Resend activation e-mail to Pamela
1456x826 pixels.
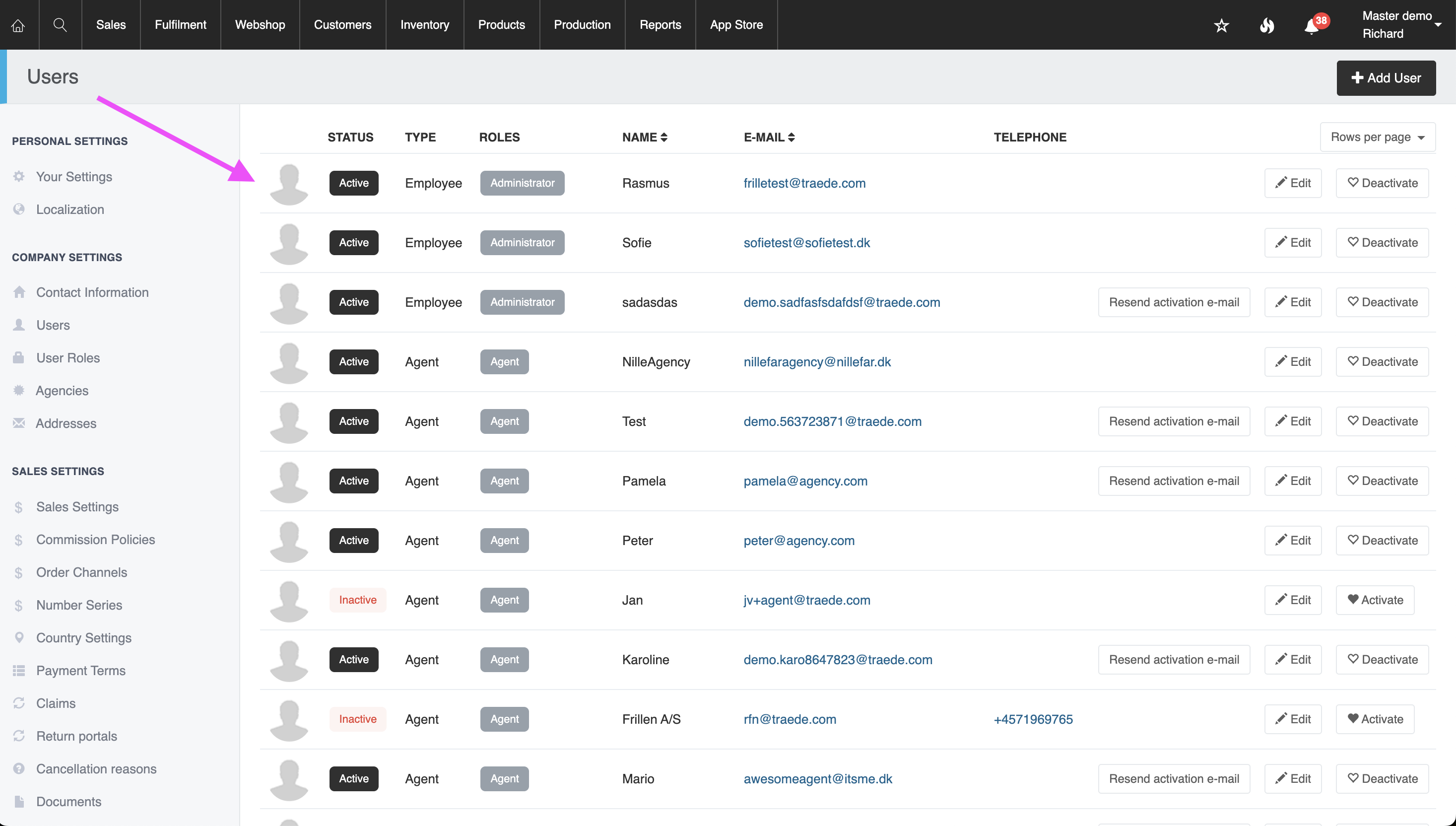click(1174, 481)
